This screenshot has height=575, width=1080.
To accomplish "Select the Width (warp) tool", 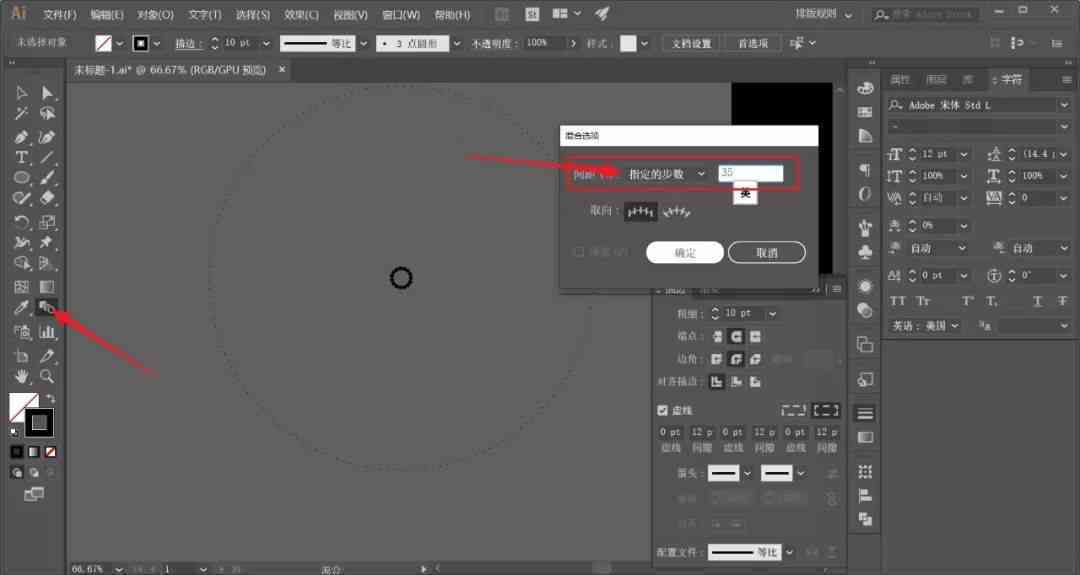I will [21, 242].
